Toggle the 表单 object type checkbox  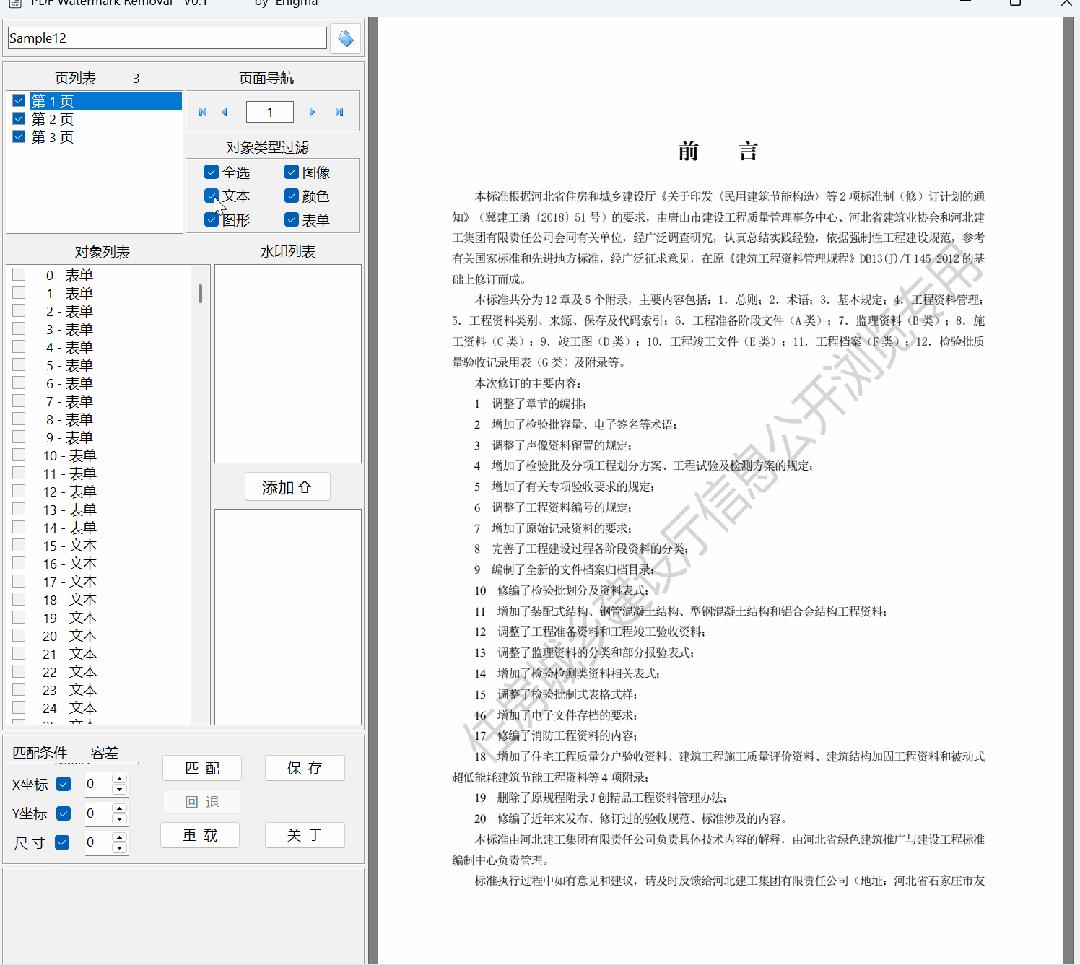click(x=292, y=219)
